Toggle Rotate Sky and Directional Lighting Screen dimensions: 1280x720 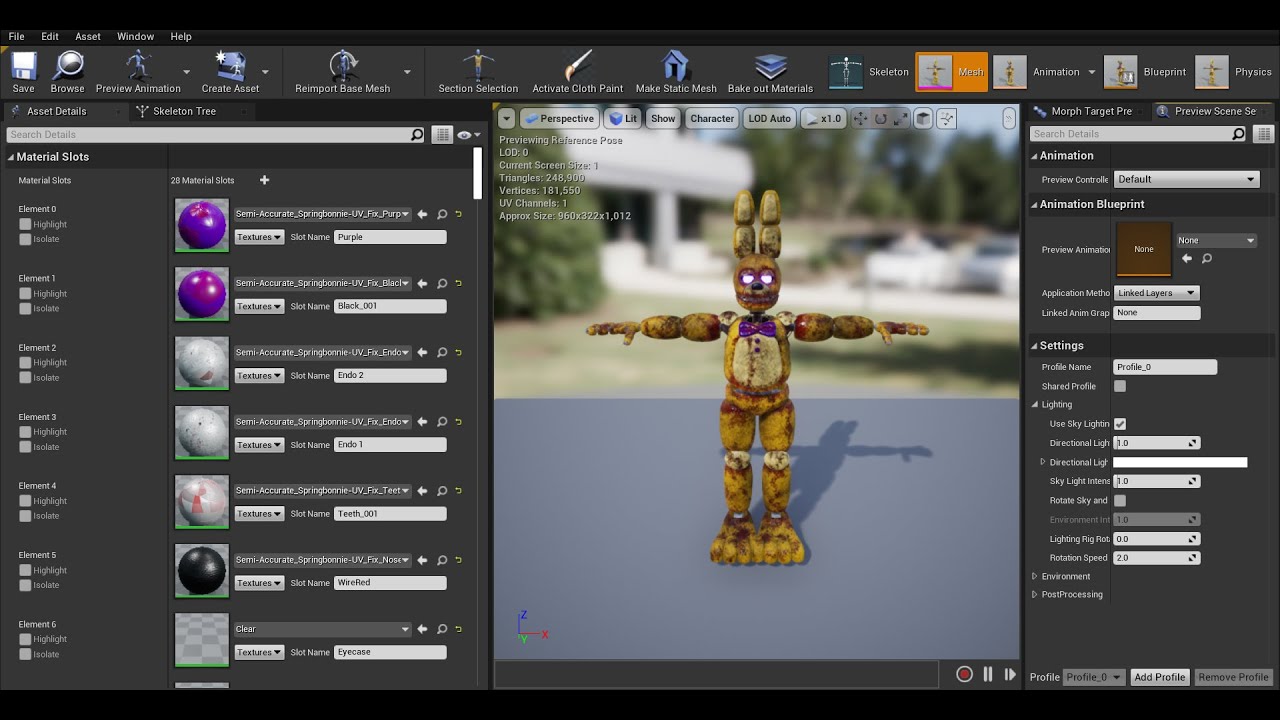(1120, 500)
